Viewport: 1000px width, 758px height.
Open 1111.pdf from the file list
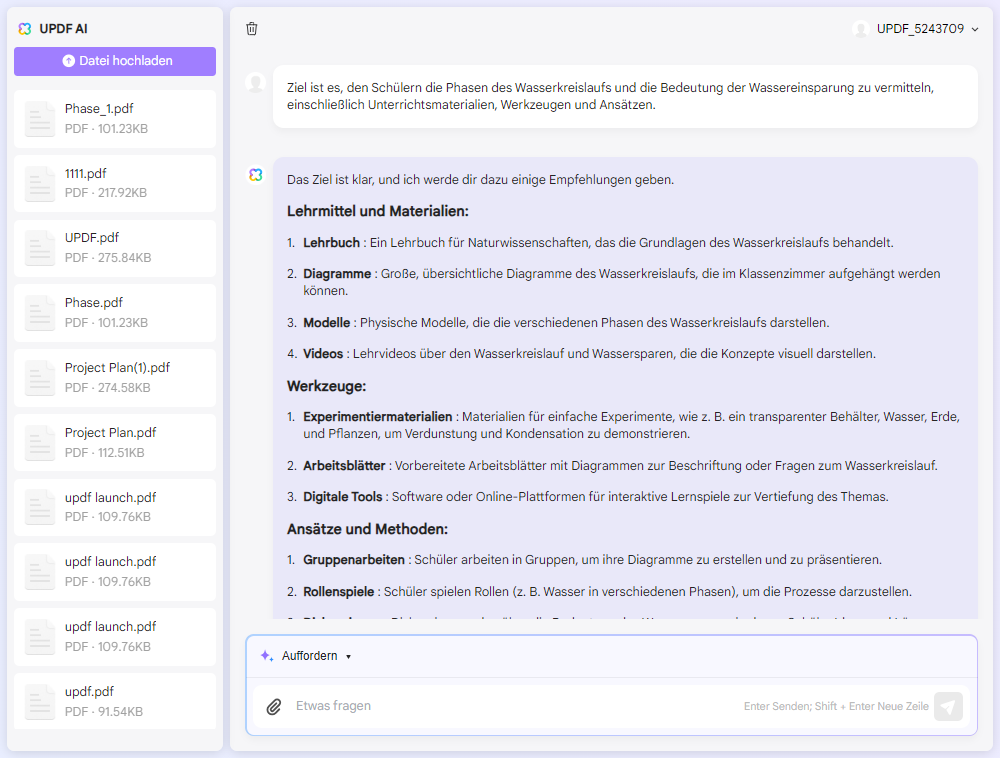(115, 183)
